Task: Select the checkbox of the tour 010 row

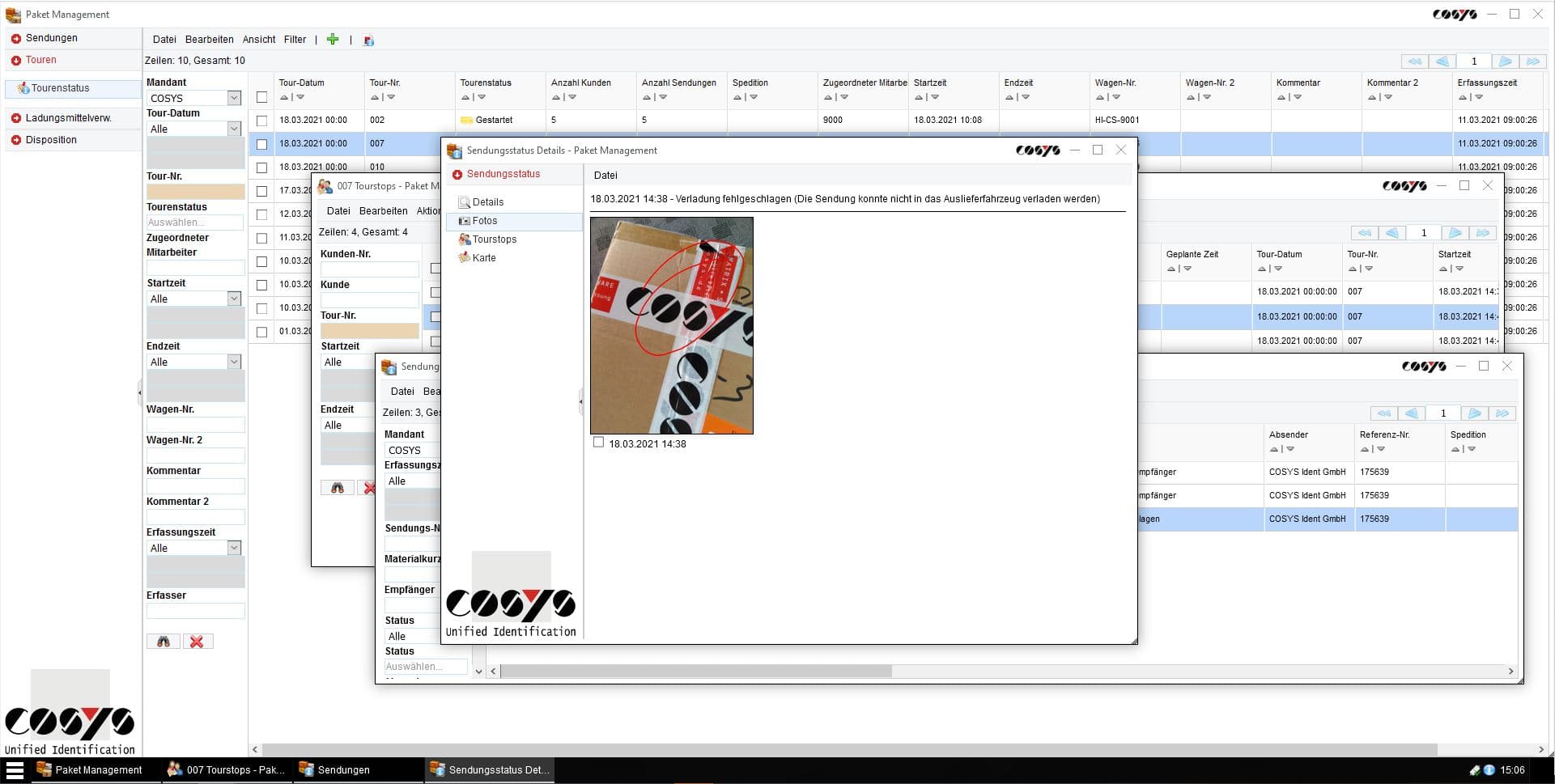Action: tap(261, 167)
